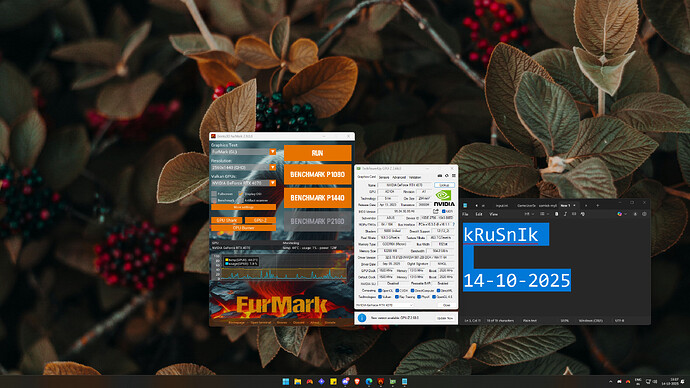Open the About link in FurMark footer

(315, 322)
